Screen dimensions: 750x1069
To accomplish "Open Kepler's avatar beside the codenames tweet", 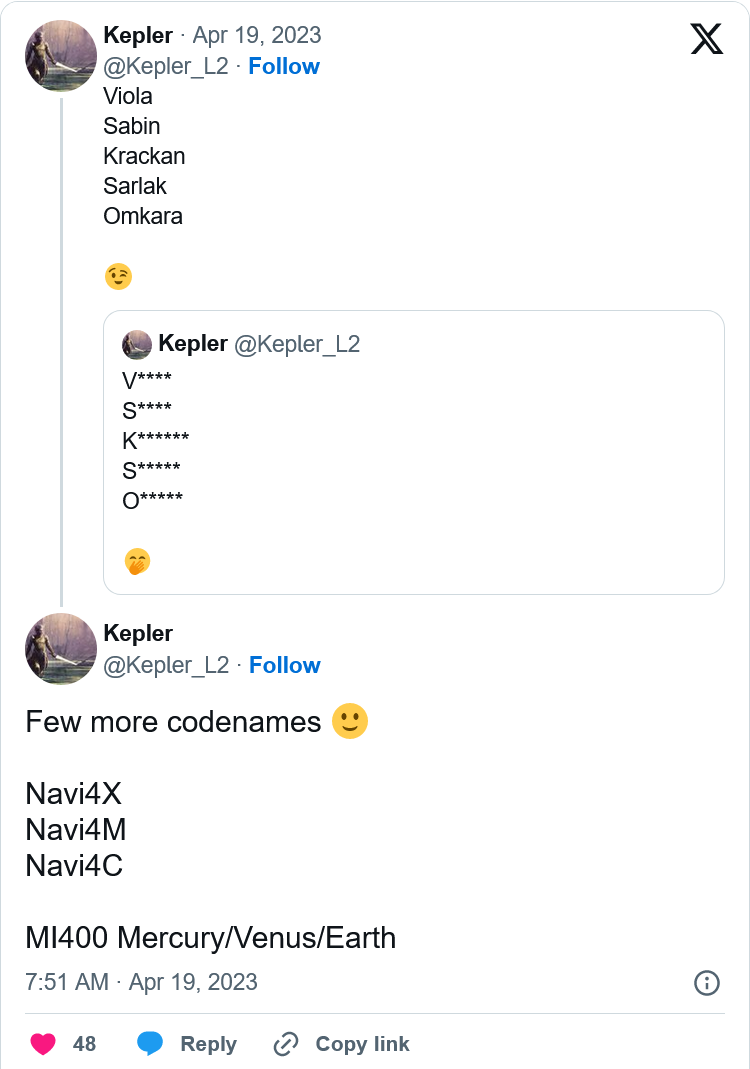I will coord(61,649).
